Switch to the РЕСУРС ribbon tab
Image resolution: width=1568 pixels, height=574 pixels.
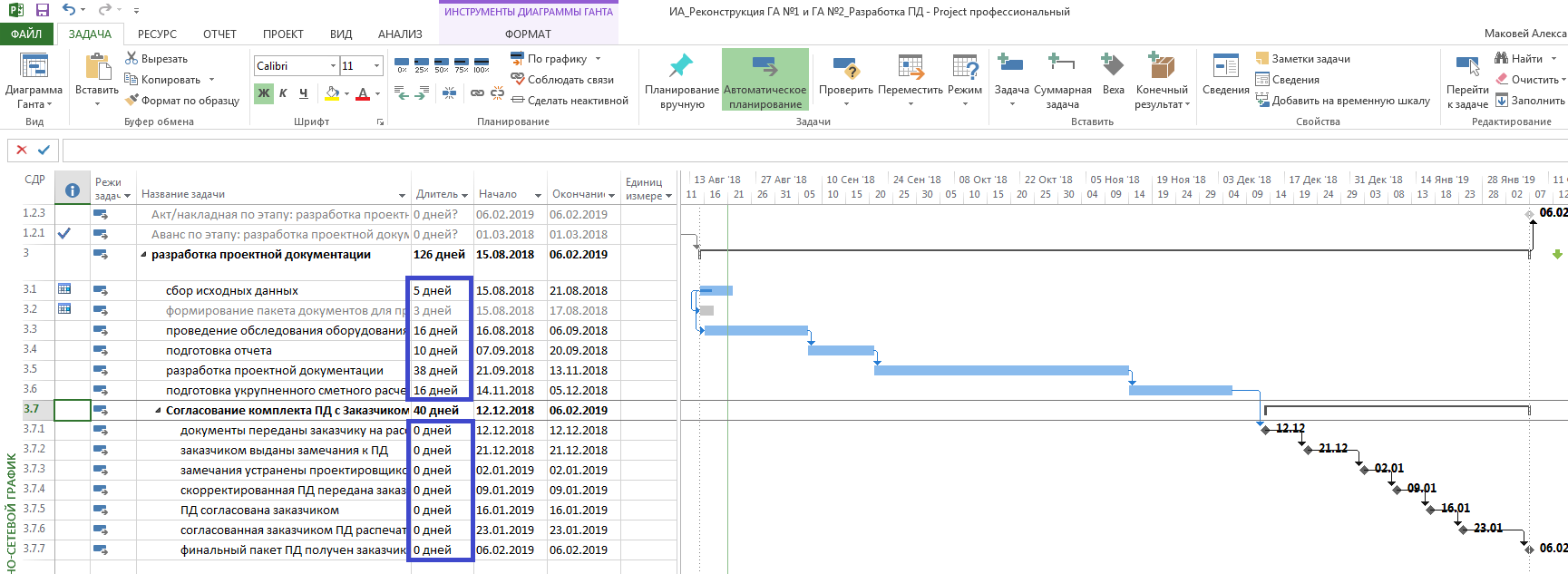pyautogui.click(x=157, y=34)
